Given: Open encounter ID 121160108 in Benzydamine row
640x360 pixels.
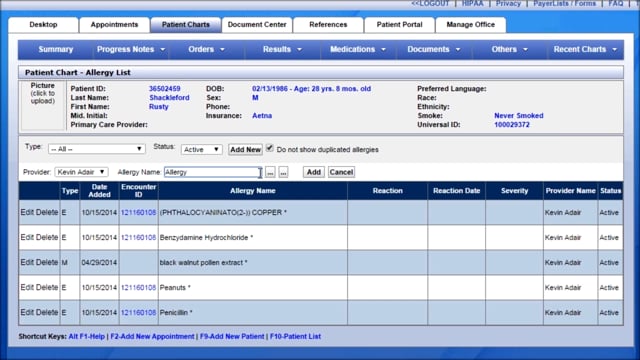Looking at the screenshot, I should point(138,238).
